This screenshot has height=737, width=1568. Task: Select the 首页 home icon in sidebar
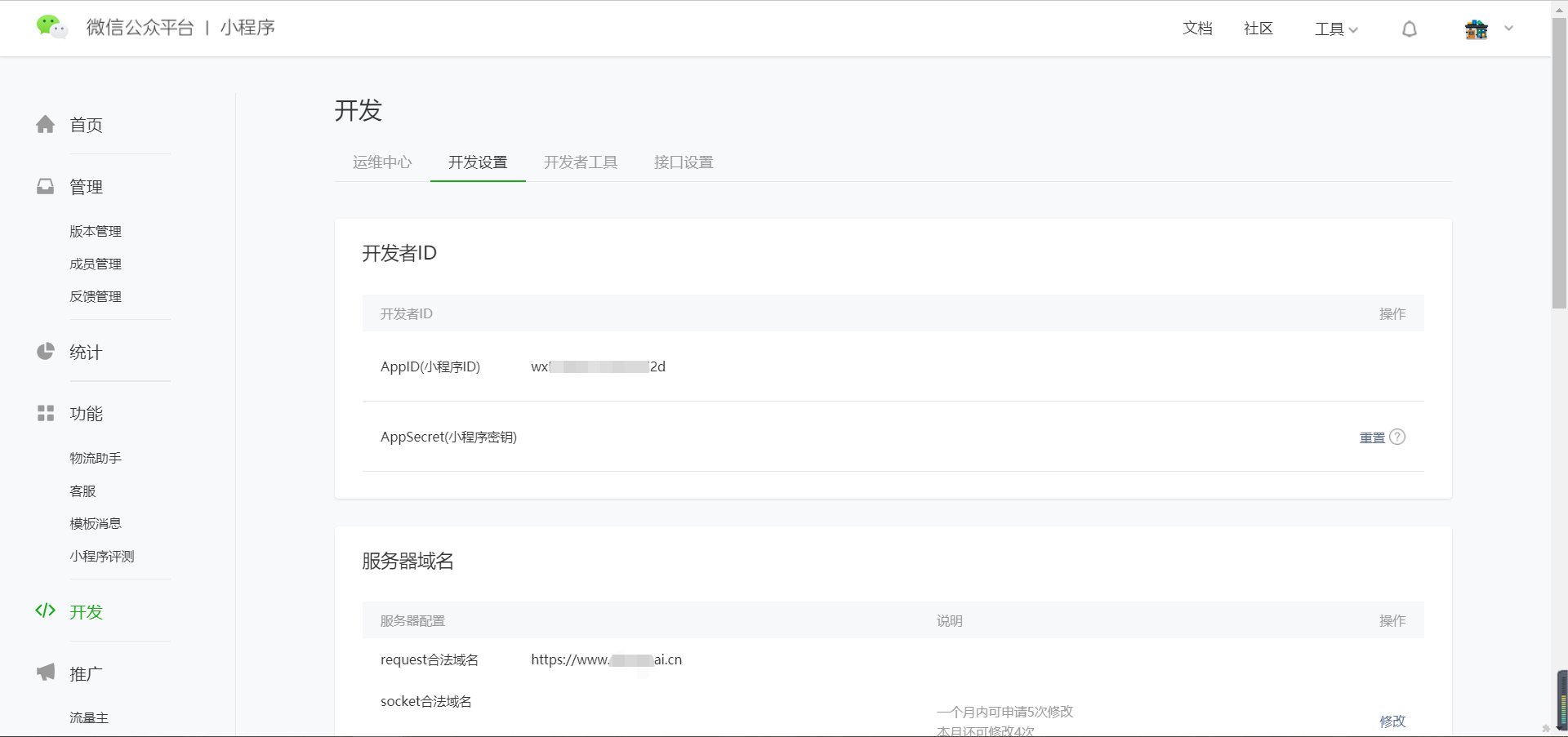46,124
